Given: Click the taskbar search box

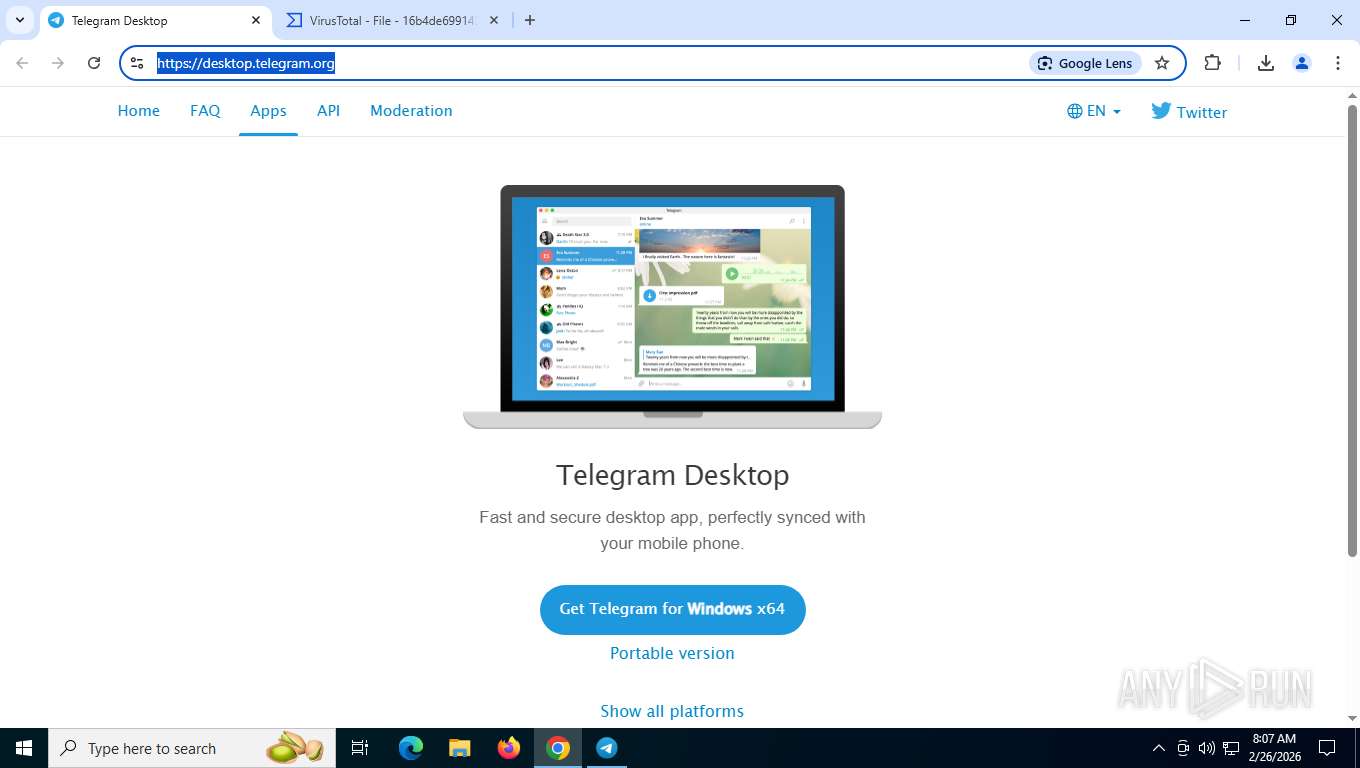Looking at the screenshot, I should pos(192,748).
